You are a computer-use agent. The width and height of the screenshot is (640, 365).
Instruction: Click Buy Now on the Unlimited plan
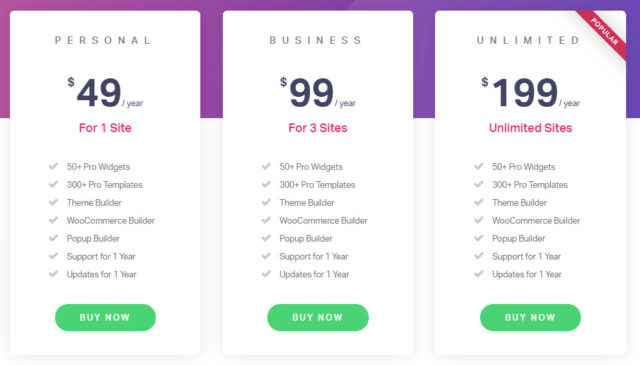[530, 317]
